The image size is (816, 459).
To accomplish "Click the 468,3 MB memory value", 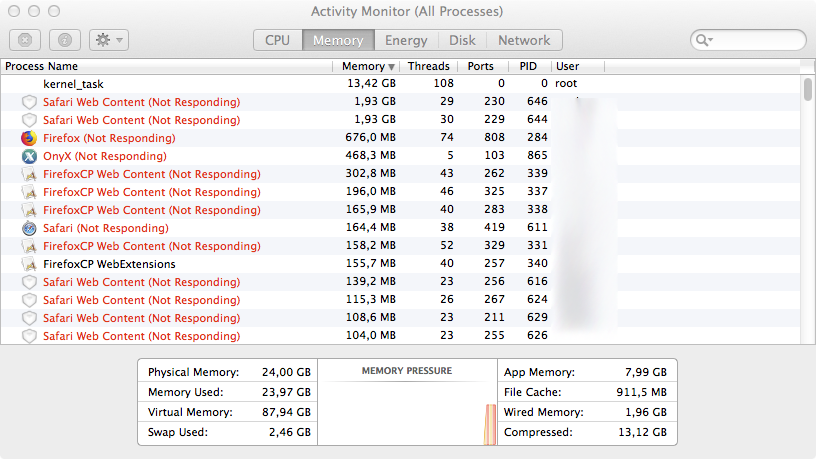I will tap(371, 155).
